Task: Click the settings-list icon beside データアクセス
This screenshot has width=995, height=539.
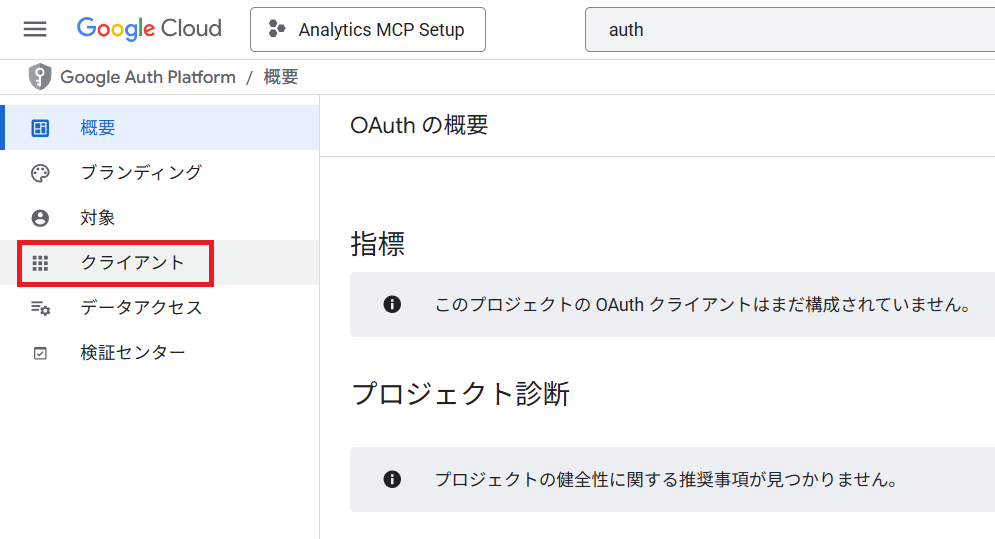Action: (40, 308)
